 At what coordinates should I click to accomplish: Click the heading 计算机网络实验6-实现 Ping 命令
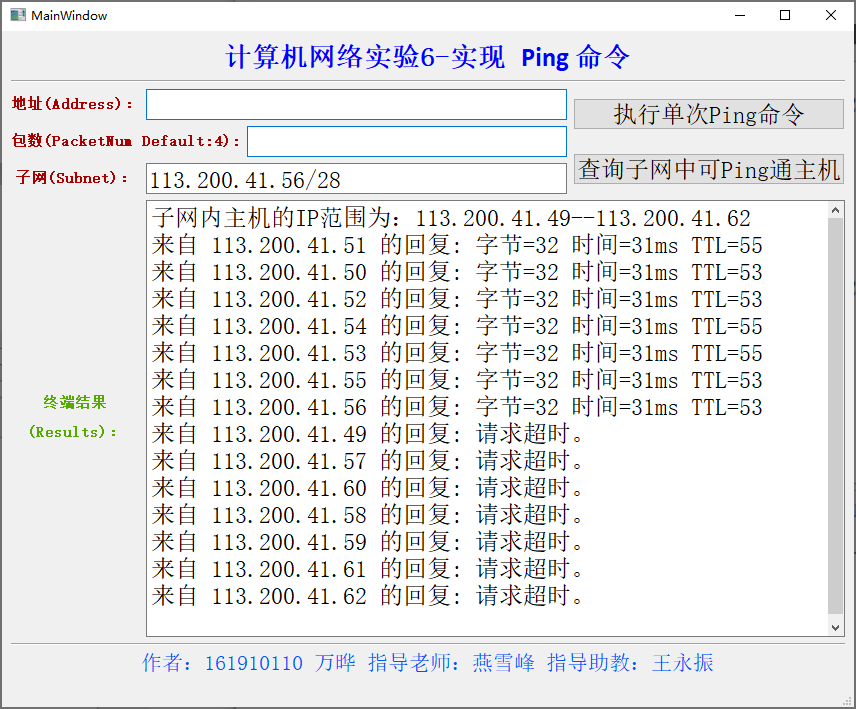coord(428,57)
